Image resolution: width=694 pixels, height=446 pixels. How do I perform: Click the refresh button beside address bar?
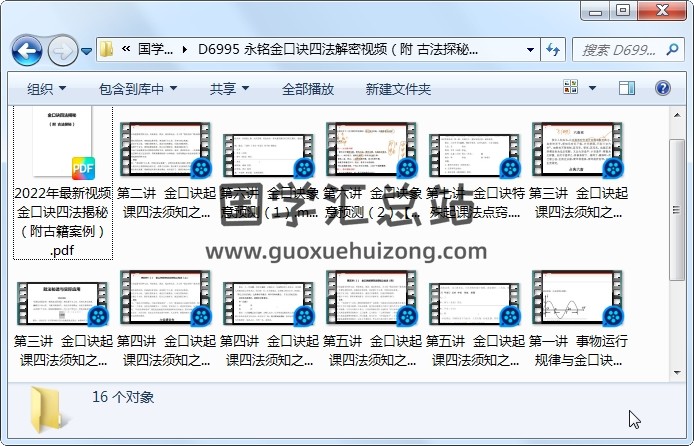pos(552,49)
